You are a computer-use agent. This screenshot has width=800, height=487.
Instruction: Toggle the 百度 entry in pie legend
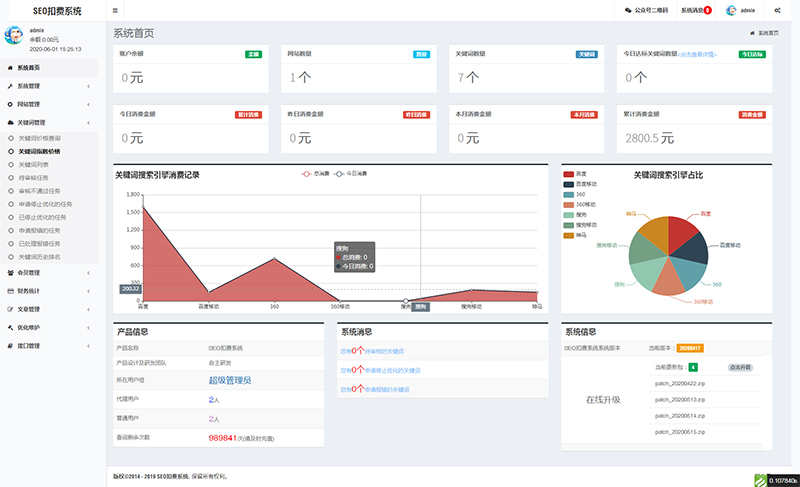(x=575, y=174)
